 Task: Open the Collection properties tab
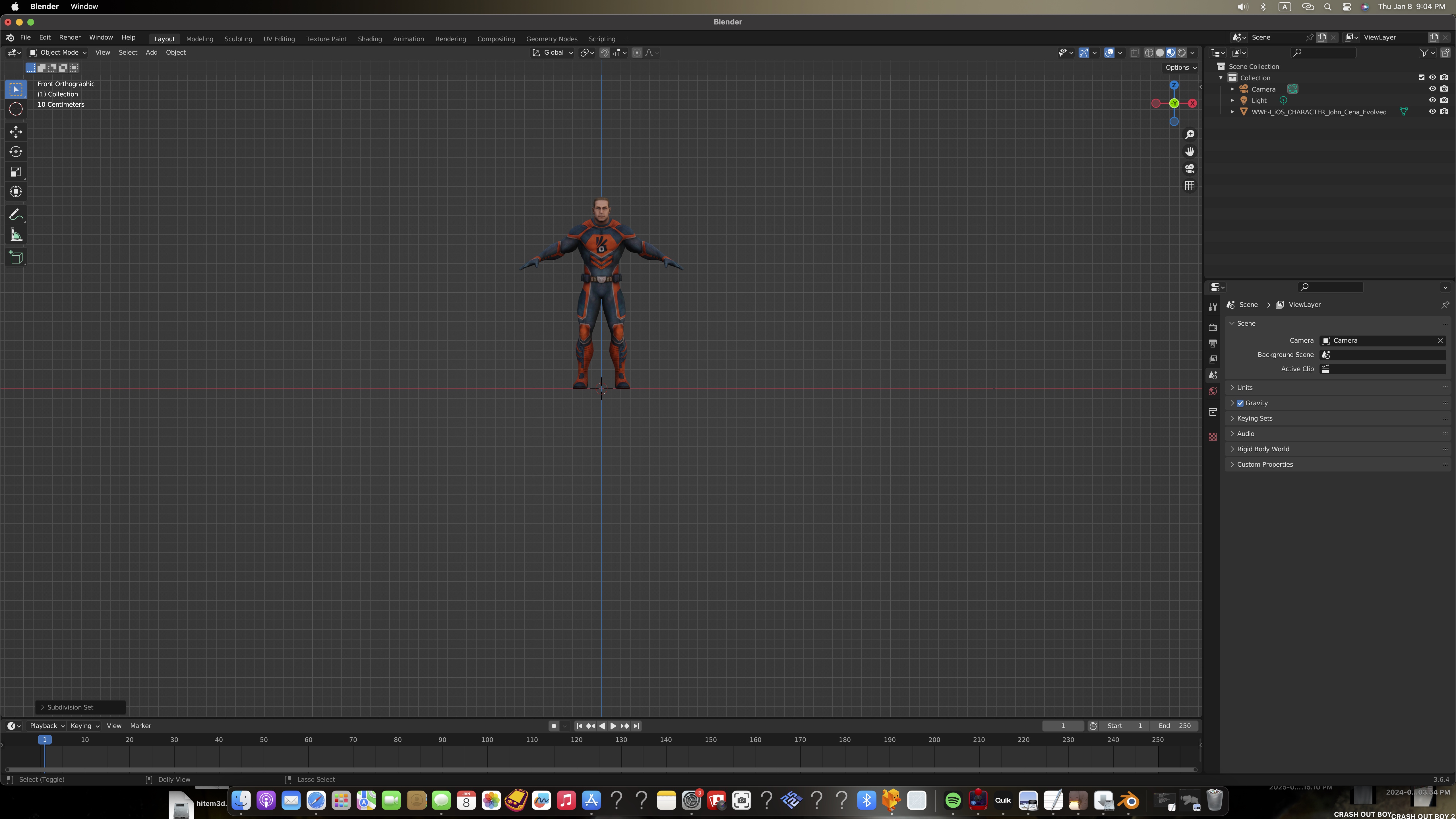(x=1213, y=412)
